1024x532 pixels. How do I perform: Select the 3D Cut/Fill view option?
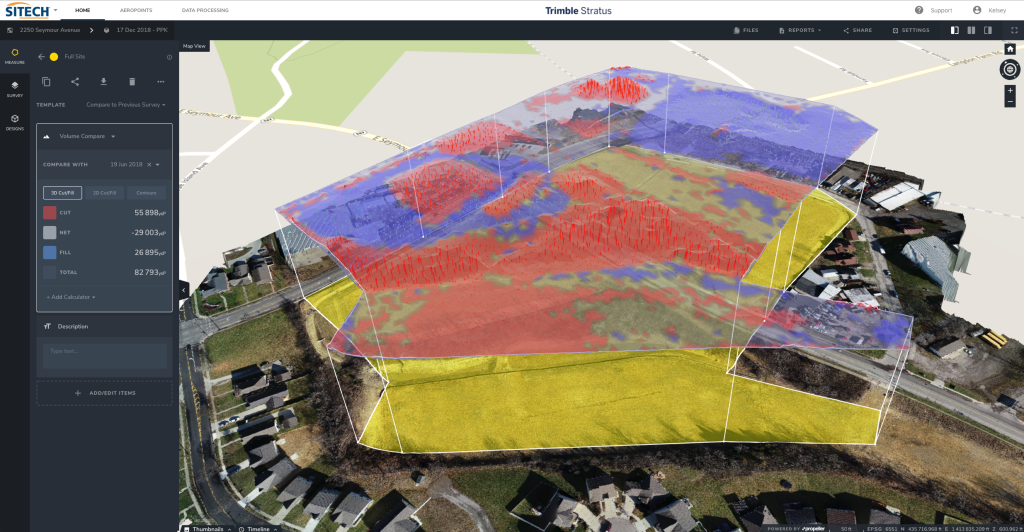click(62, 192)
